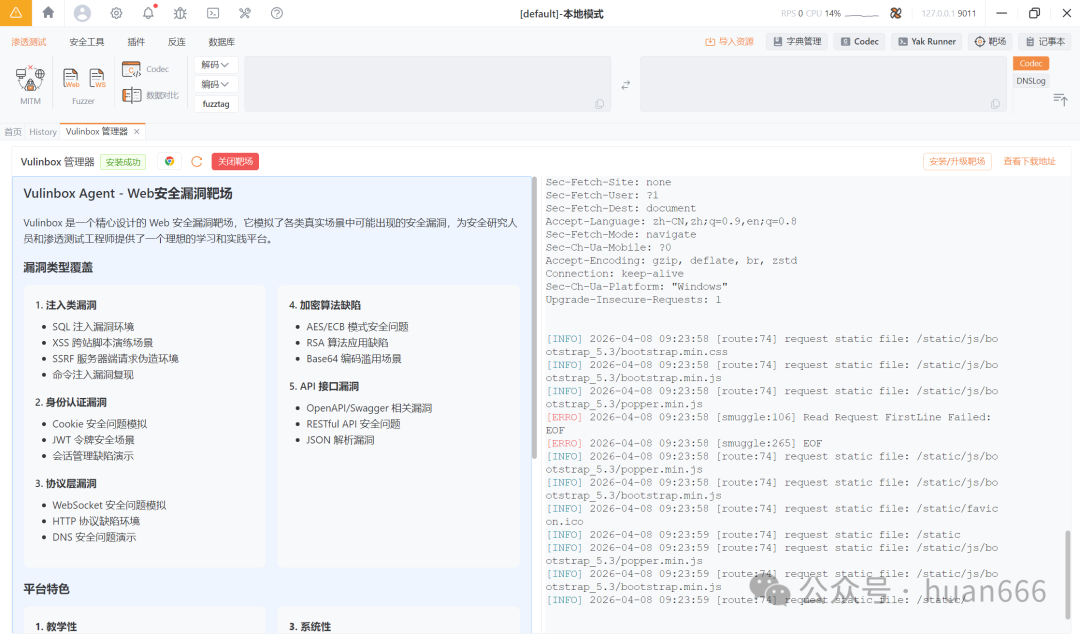Screen dimensions: 1080x634
Task: Expand the decode dropdown
Action: [x=216, y=65]
